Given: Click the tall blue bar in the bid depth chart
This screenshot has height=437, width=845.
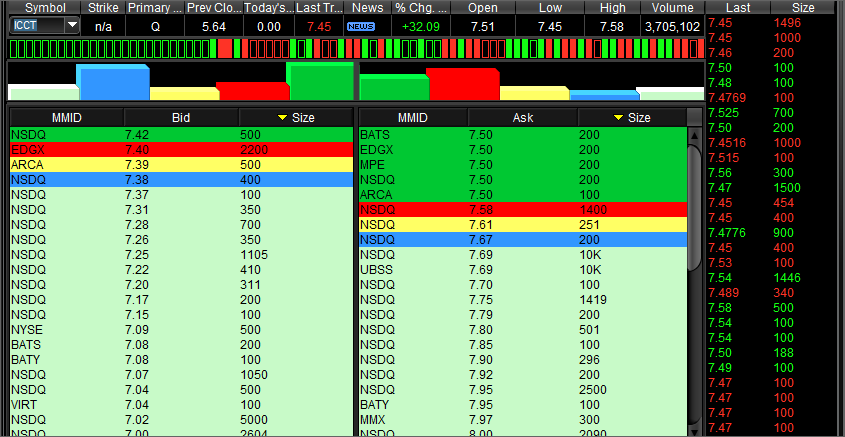Looking at the screenshot, I should pyautogui.click(x=113, y=82).
